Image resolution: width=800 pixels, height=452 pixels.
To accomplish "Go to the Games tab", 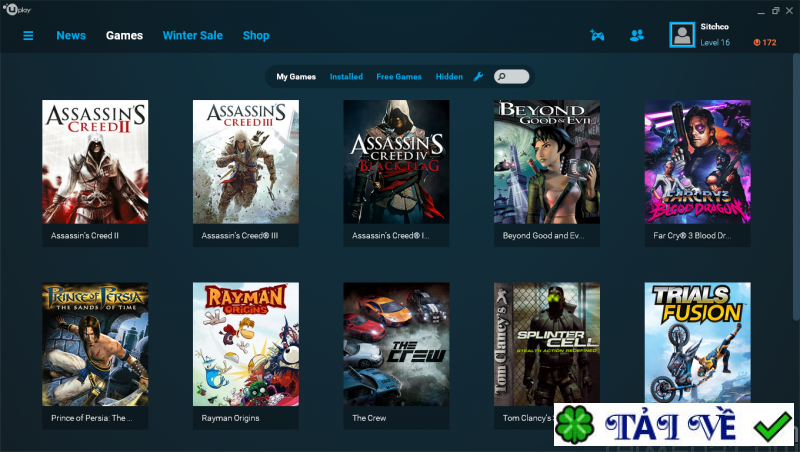I will 124,36.
